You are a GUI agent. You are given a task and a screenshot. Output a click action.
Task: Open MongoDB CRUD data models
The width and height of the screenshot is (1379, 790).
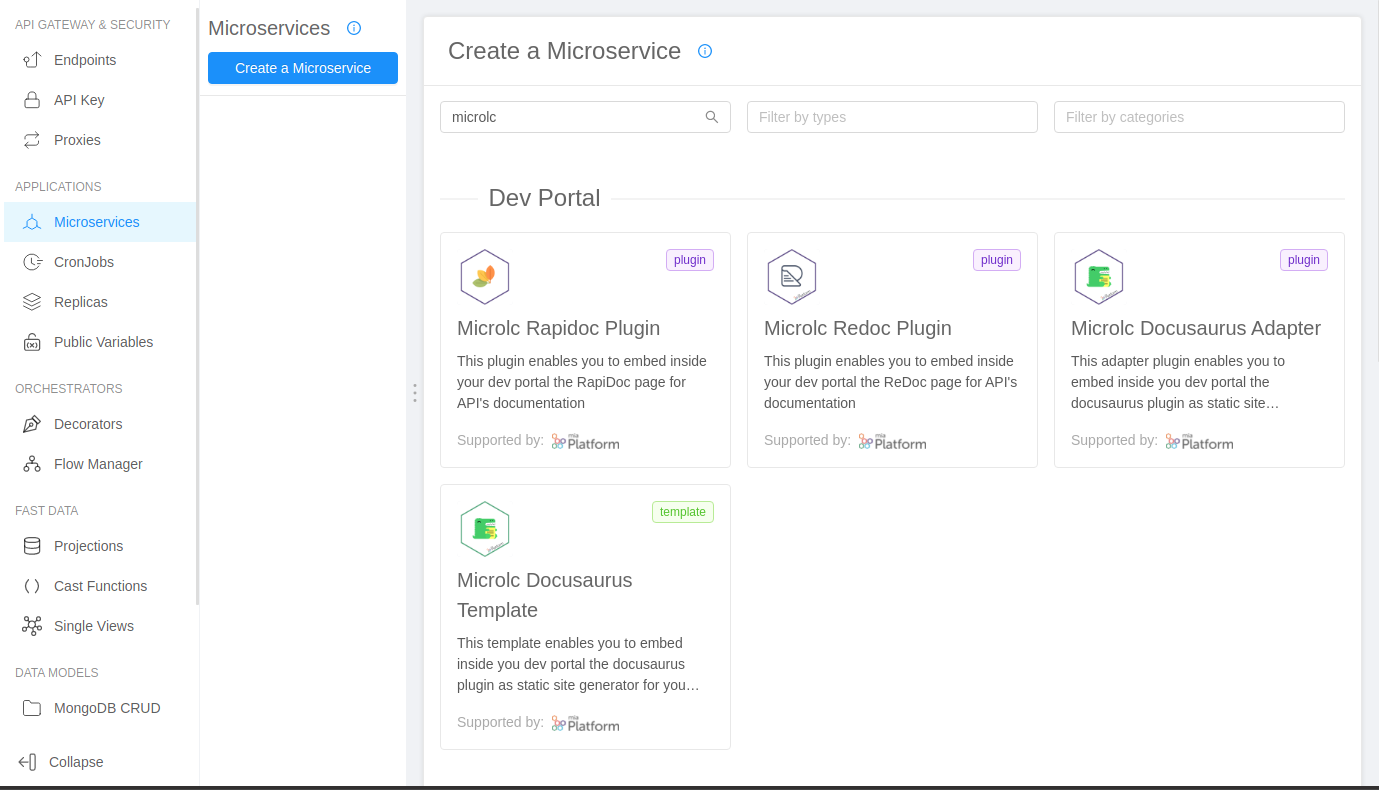click(107, 708)
